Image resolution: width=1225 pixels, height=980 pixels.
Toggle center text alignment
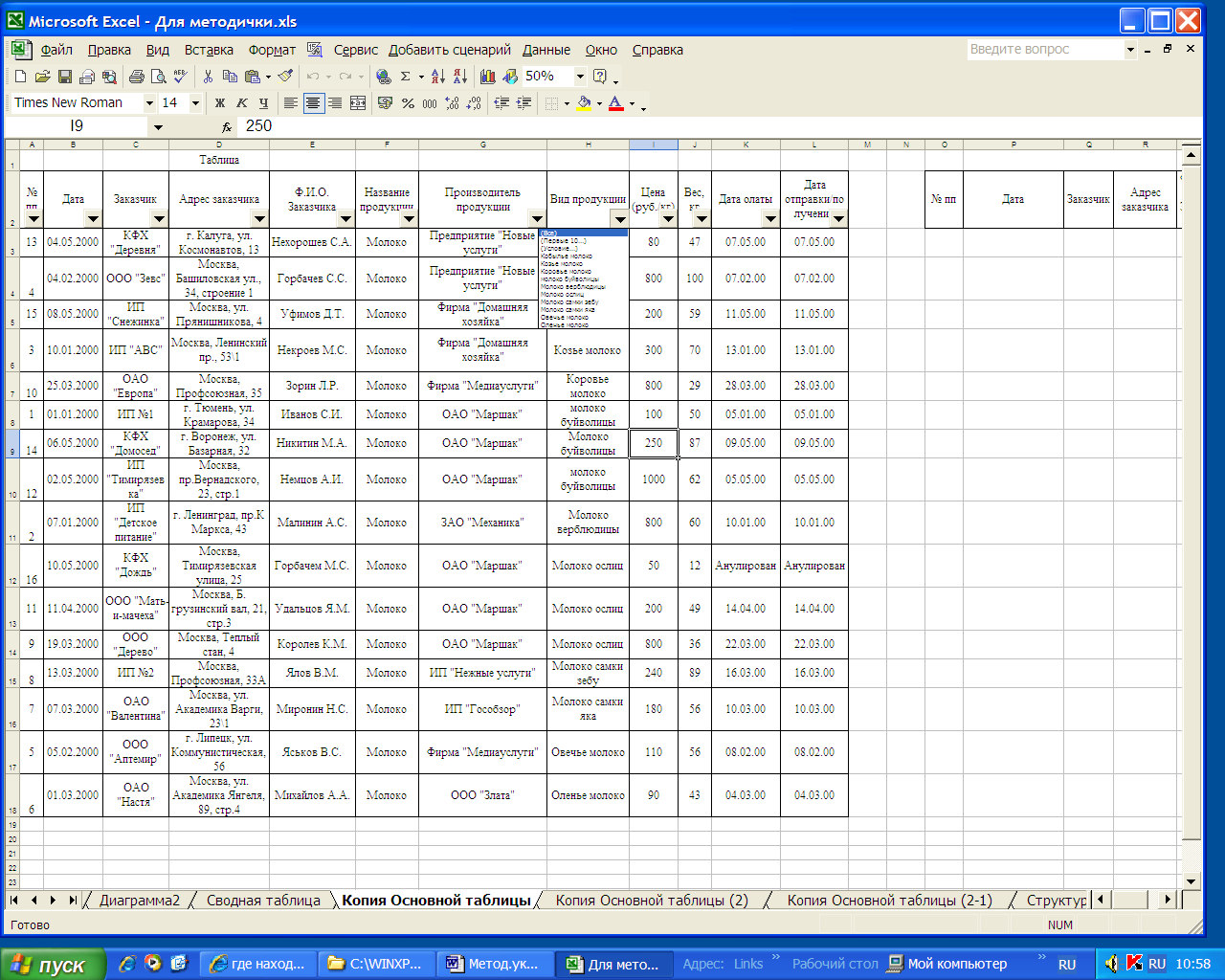[x=313, y=102]
